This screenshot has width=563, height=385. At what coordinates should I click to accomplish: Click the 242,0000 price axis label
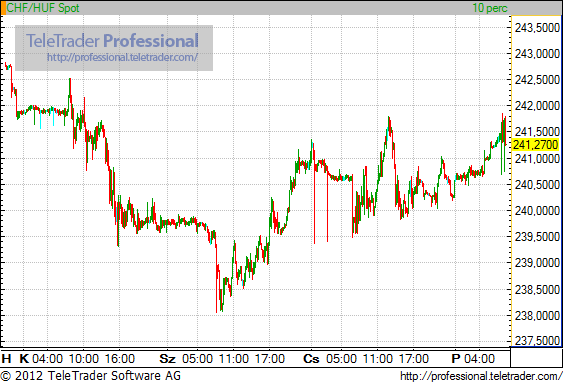point(537,106)
